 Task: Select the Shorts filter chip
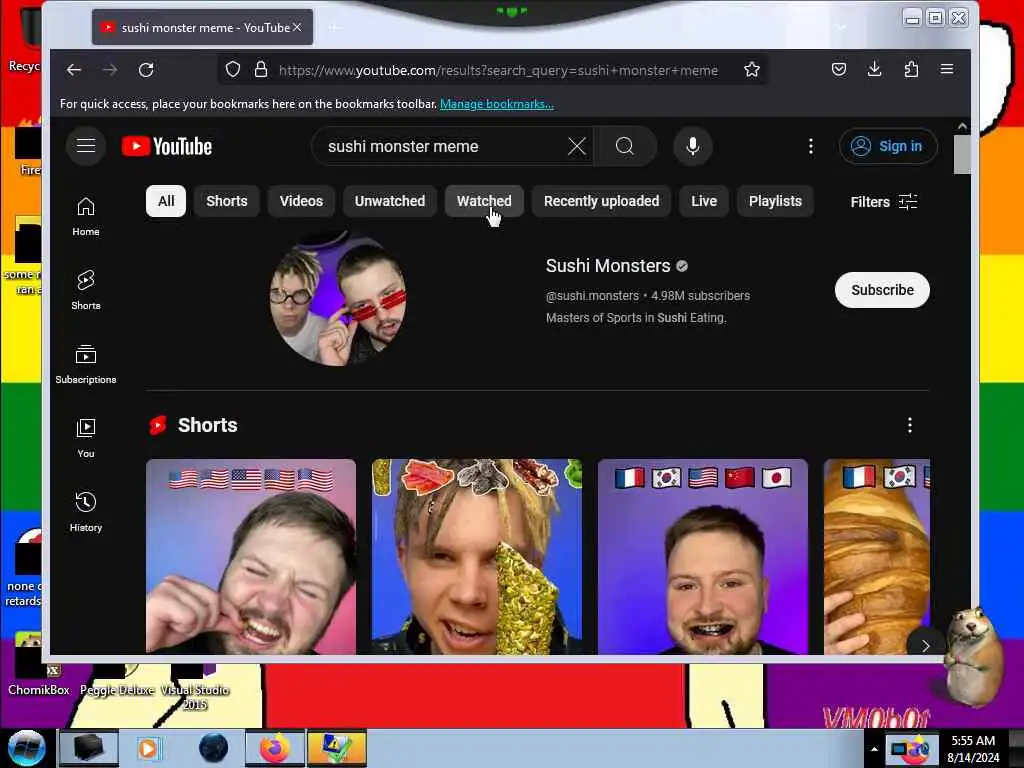[x=227, y=201]
